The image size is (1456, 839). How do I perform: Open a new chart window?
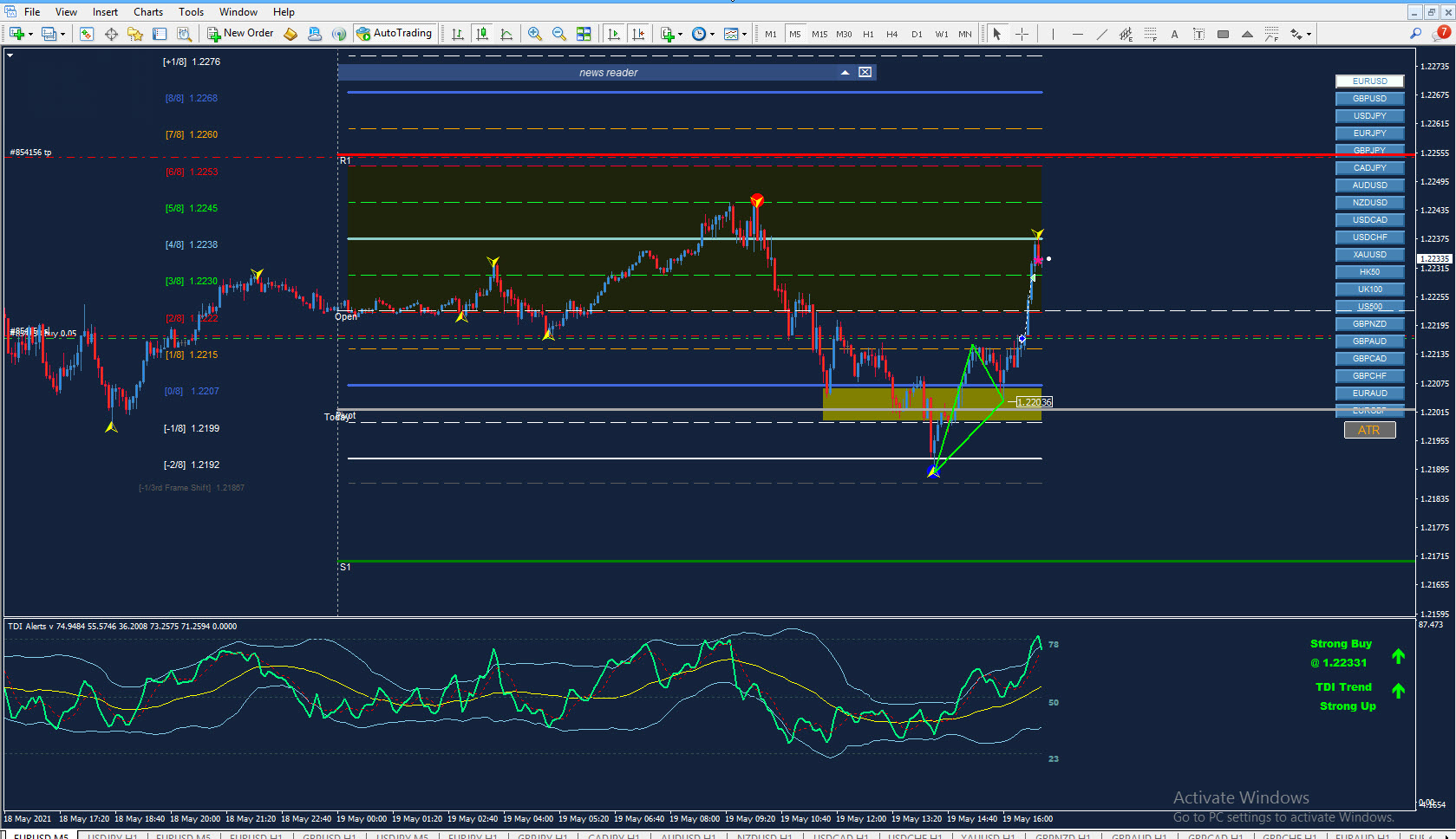point(16,34)
